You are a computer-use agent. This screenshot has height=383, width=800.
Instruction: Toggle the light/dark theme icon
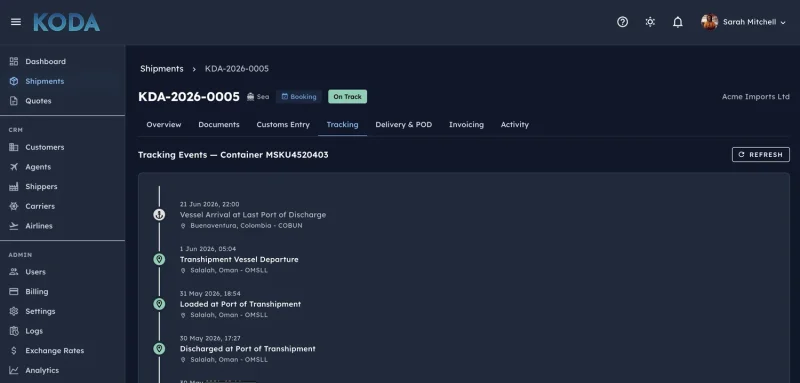point(650,22)
